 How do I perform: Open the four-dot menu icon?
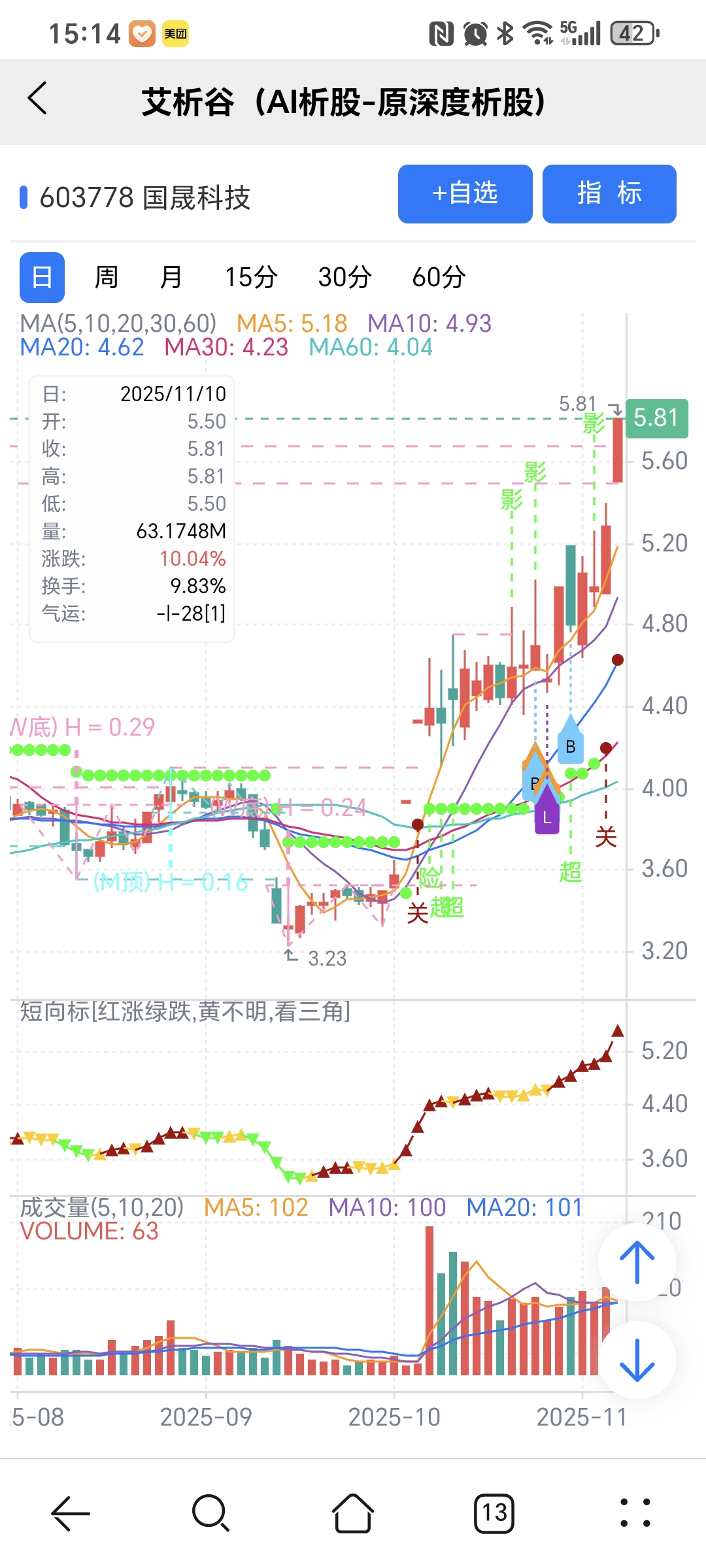[x=635, y=1513]
